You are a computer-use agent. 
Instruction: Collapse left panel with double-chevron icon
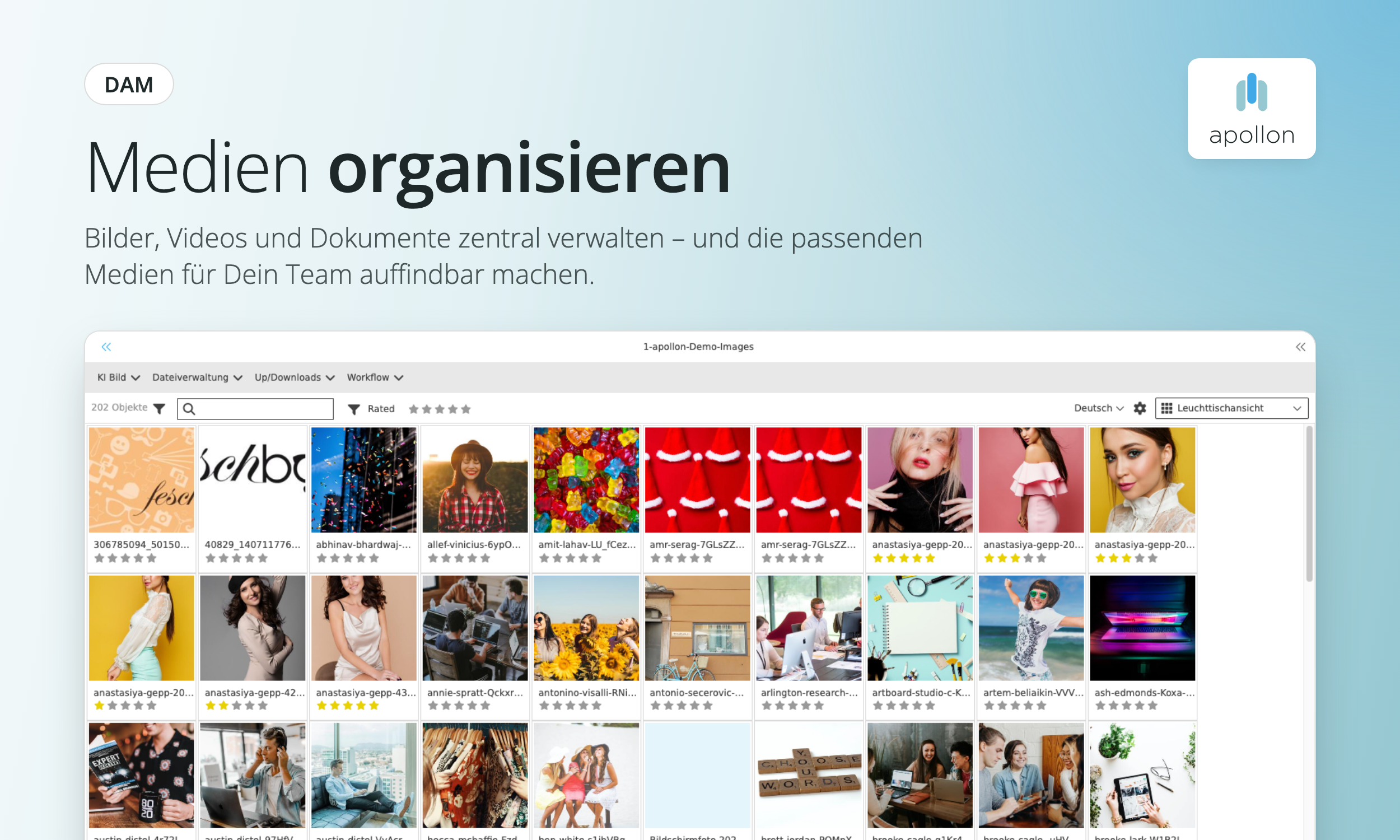106,347
